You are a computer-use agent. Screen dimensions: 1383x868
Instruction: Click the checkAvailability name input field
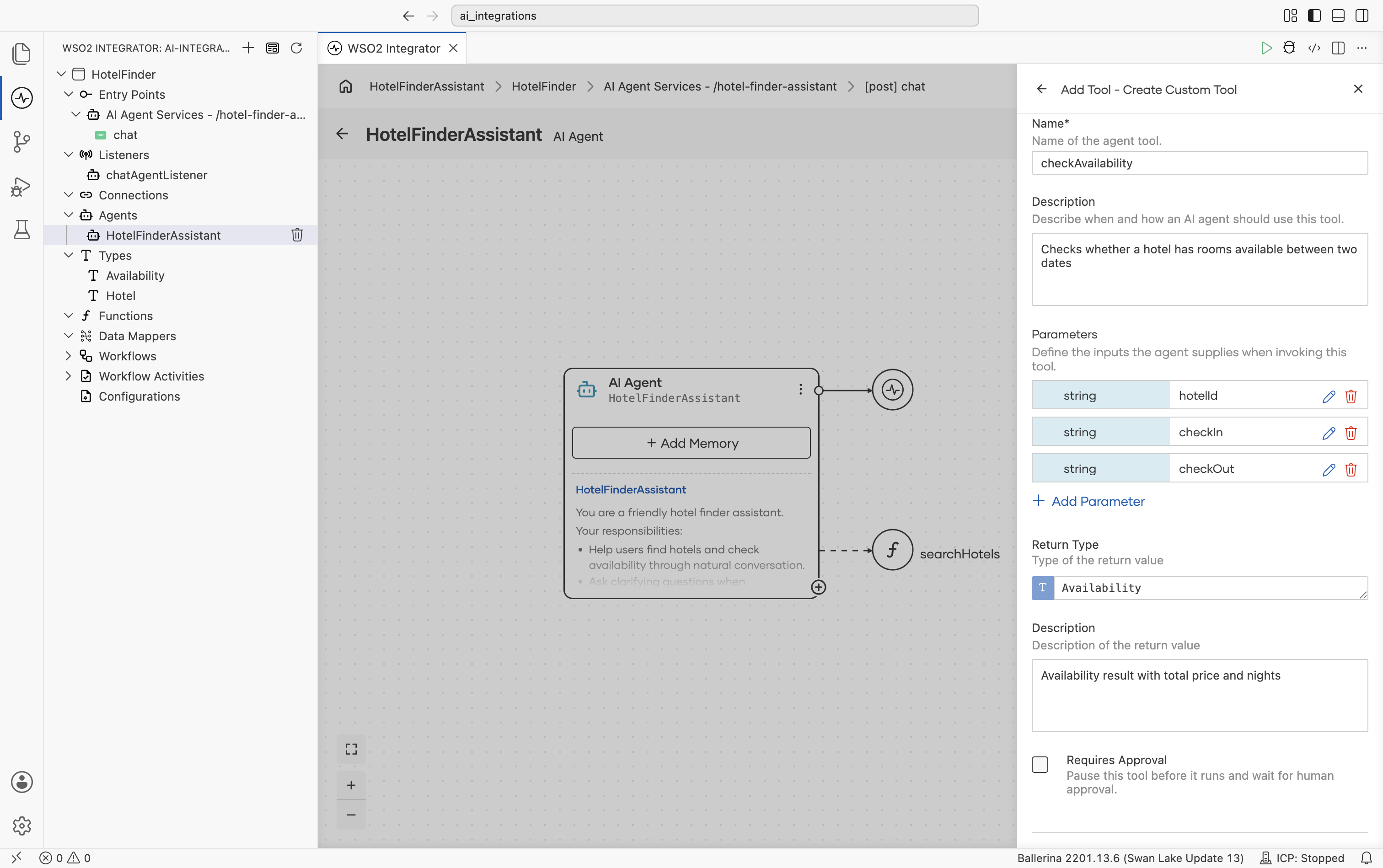click(1199, 163)
